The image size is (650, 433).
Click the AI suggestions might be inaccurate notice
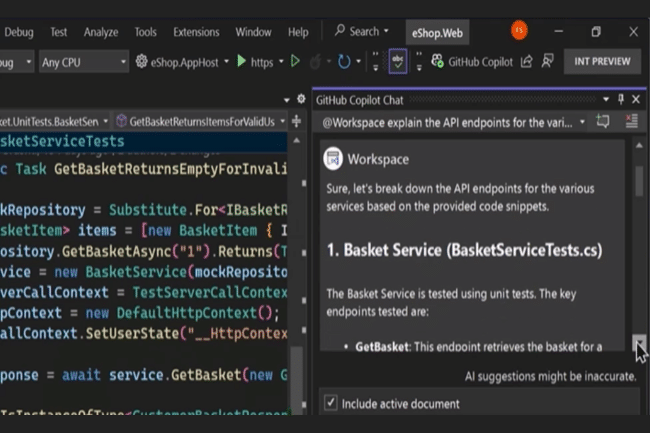point(550,376)
